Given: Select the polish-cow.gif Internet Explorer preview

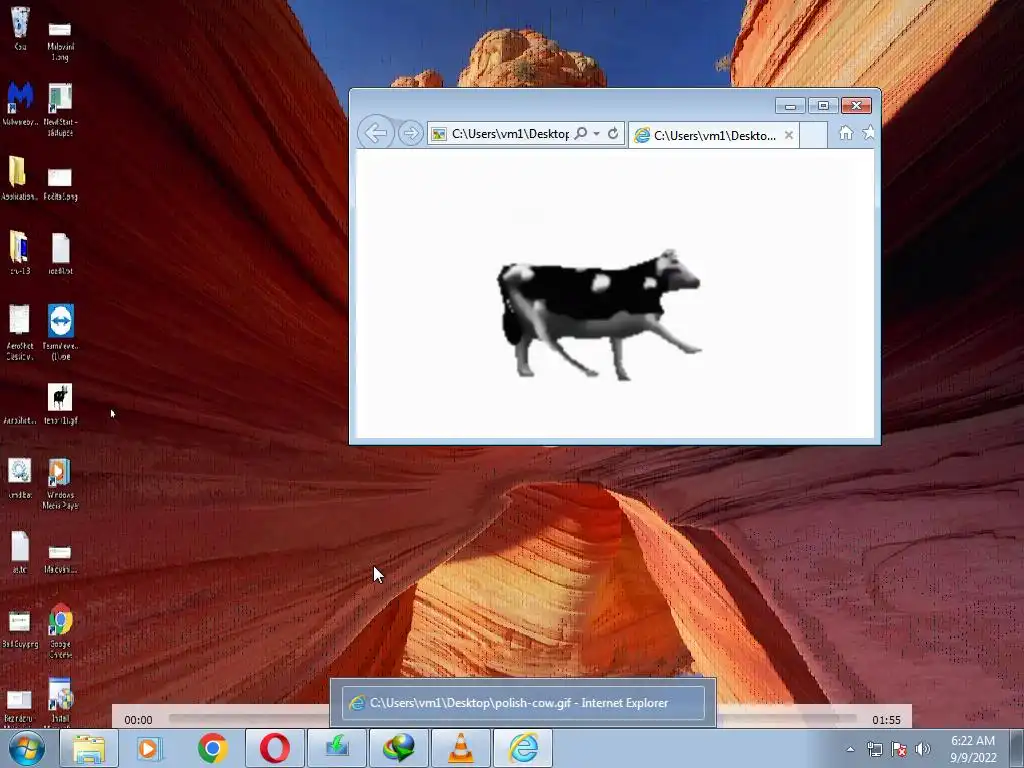Looking at the screenshot, I should coord(523,703).
